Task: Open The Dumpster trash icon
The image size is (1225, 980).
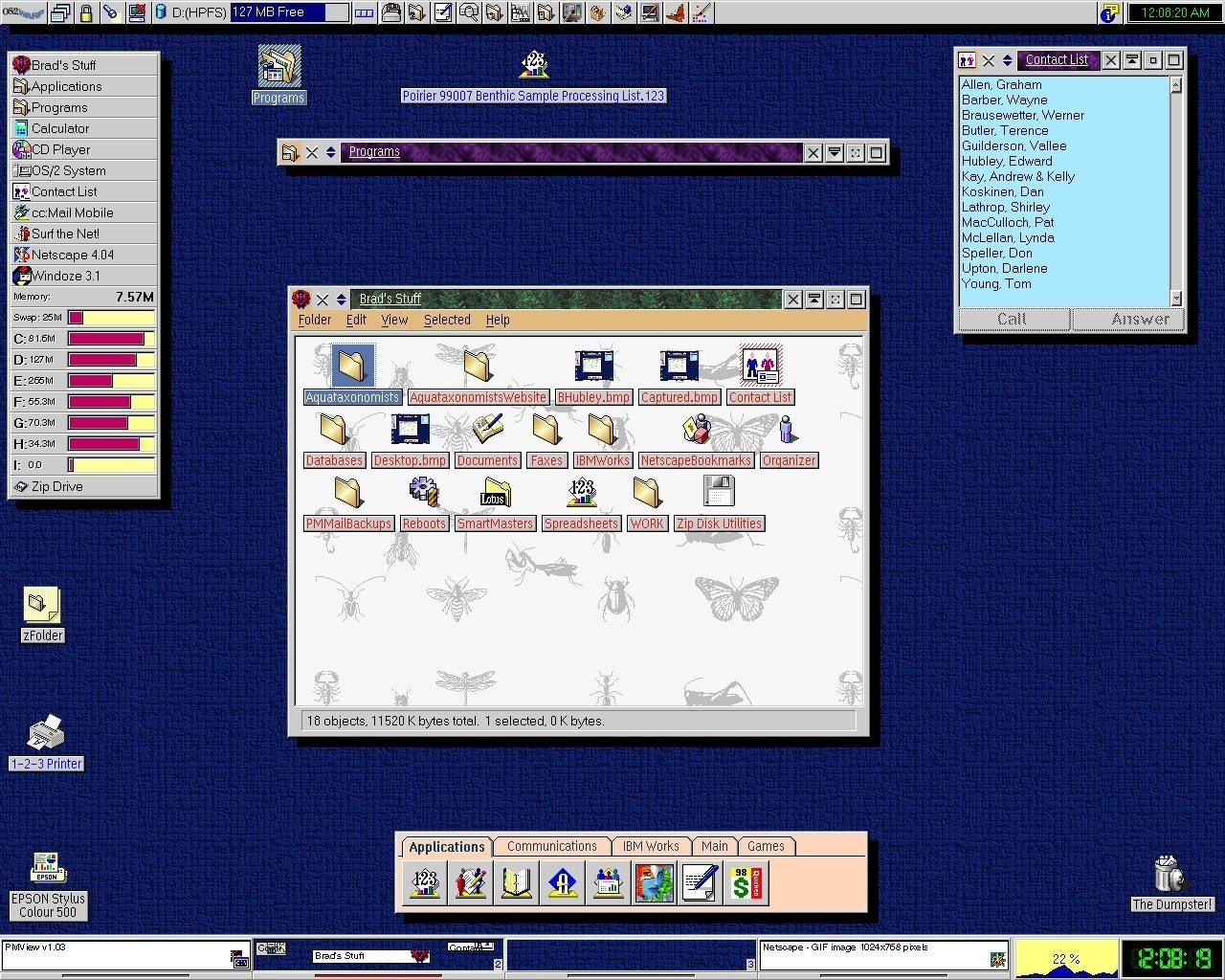Action: tap(1169, 874)
